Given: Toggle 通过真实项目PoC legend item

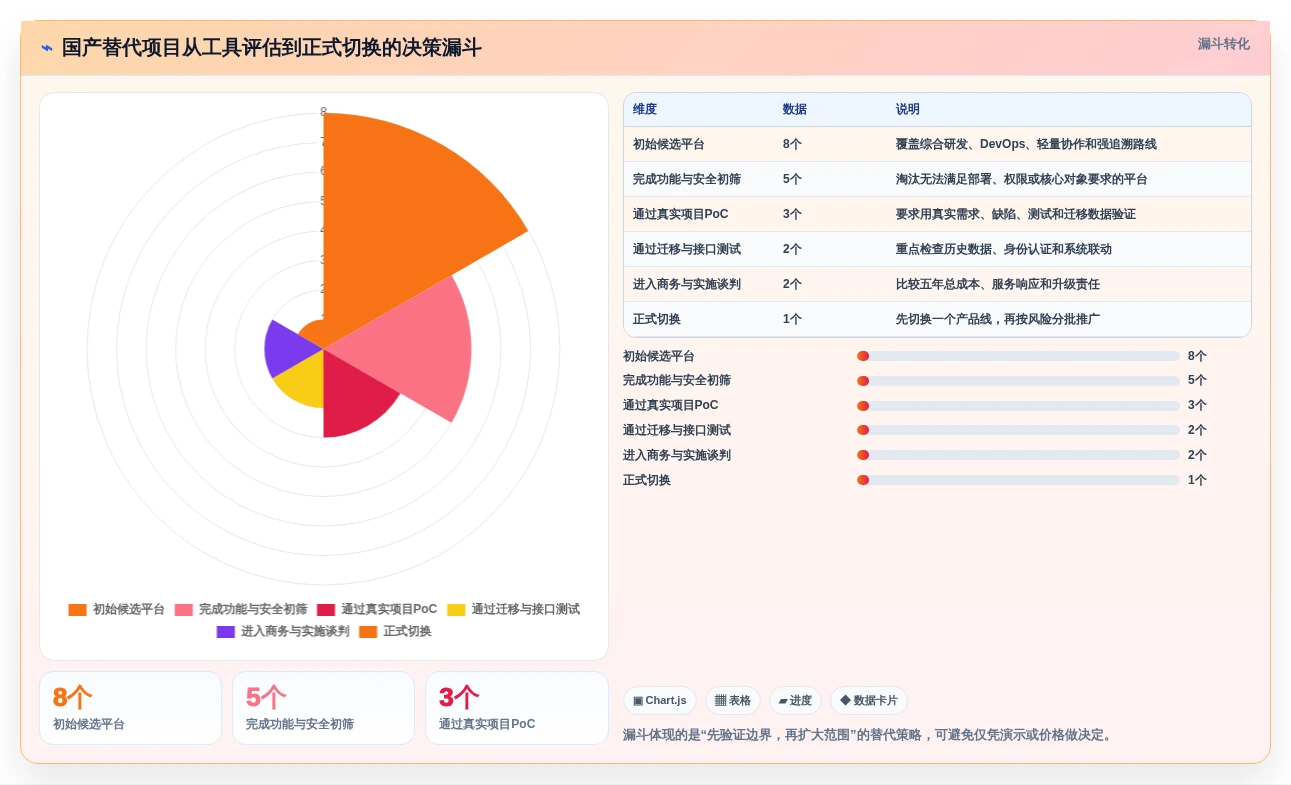Looking at the screenshot, I should click(x=377, y=609).
